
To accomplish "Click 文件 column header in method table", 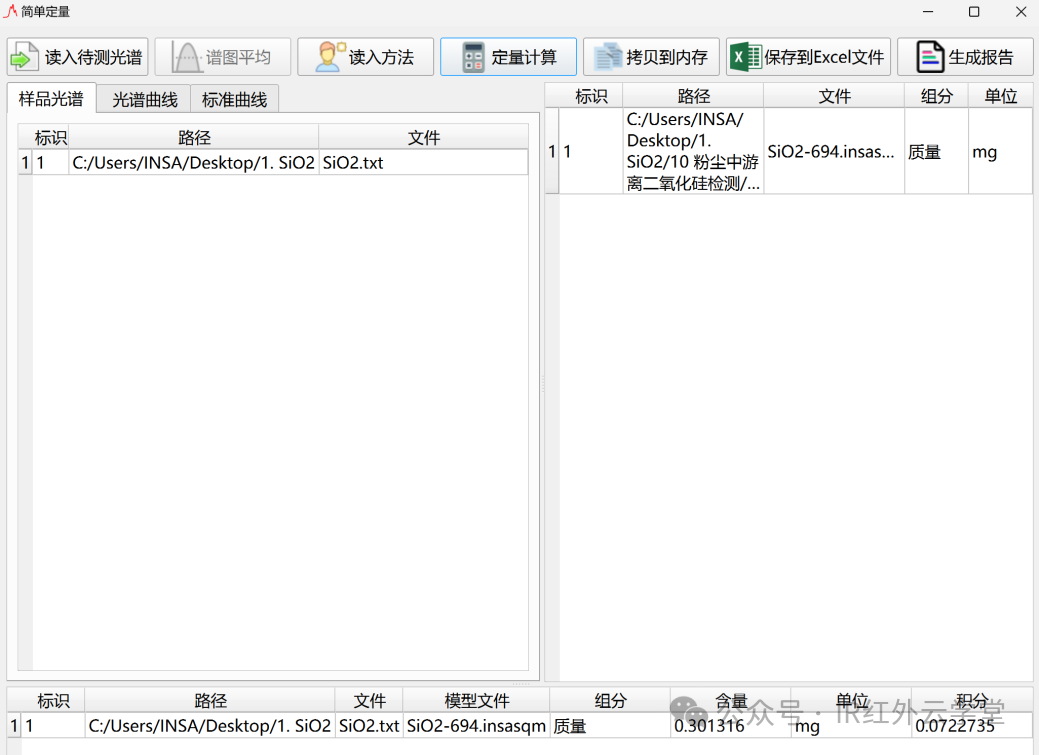I will point(834,96).
